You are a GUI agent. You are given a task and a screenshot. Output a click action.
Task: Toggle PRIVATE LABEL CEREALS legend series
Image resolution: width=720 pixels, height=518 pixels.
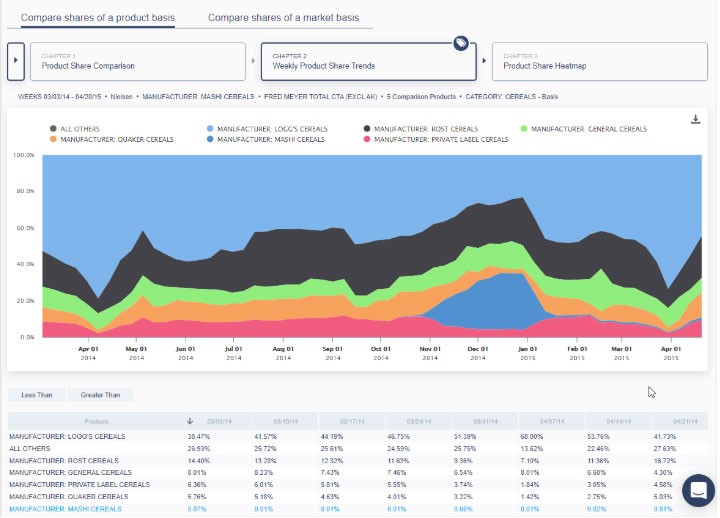click(436, 140)
